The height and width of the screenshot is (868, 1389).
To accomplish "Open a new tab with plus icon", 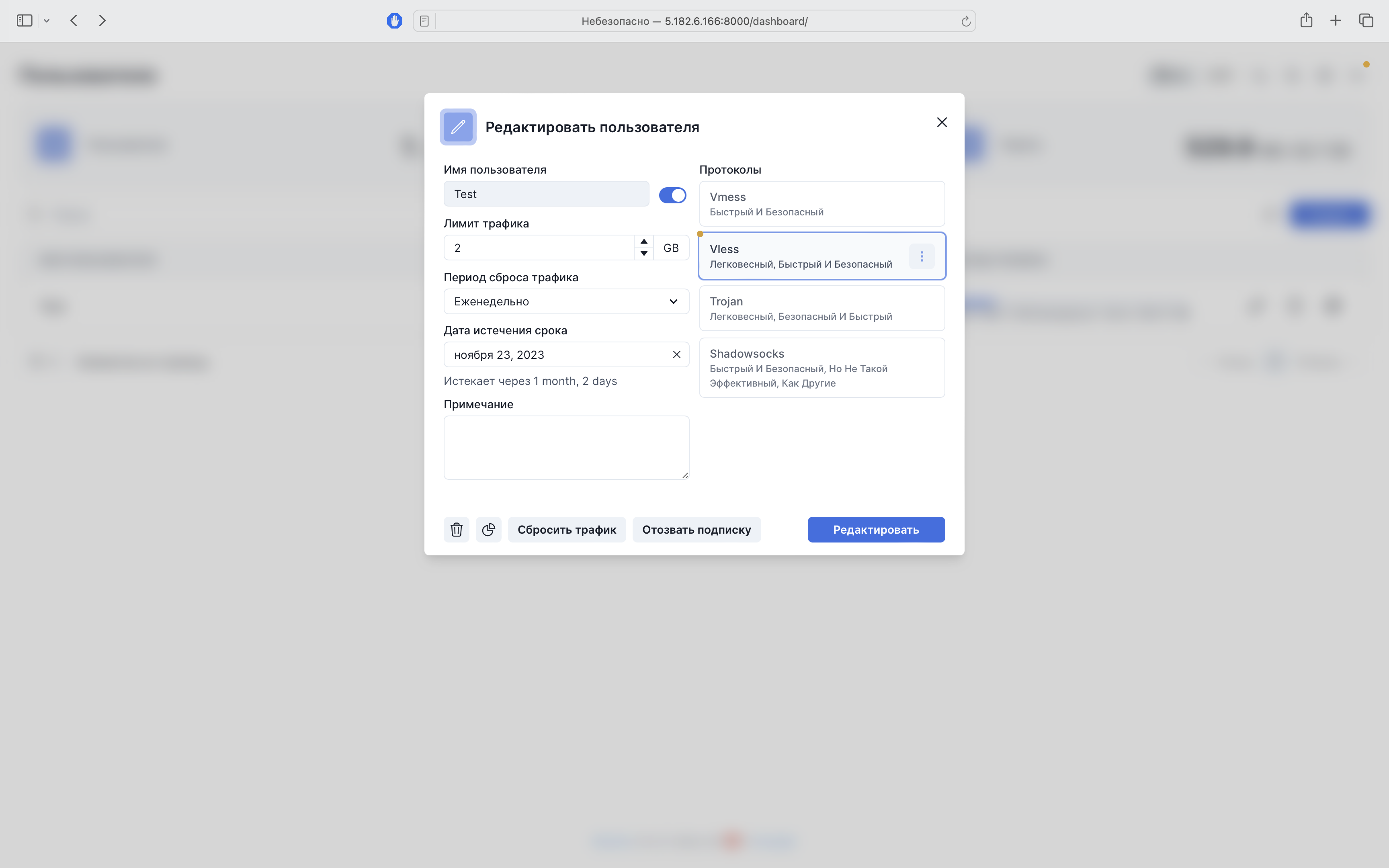I will pyautogui.click(x=1336, y=20).
